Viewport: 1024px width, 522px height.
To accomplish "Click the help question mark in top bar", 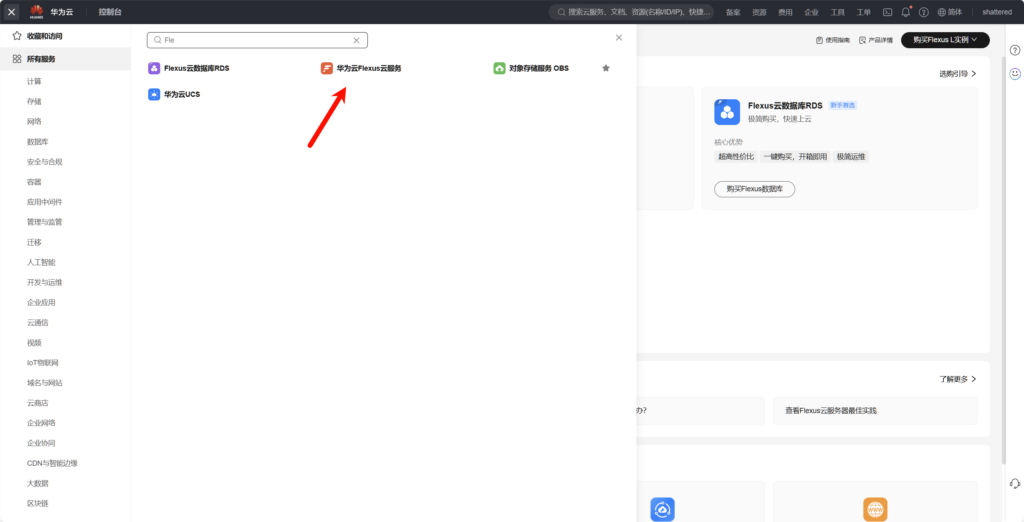I will [x=924, y=12].
